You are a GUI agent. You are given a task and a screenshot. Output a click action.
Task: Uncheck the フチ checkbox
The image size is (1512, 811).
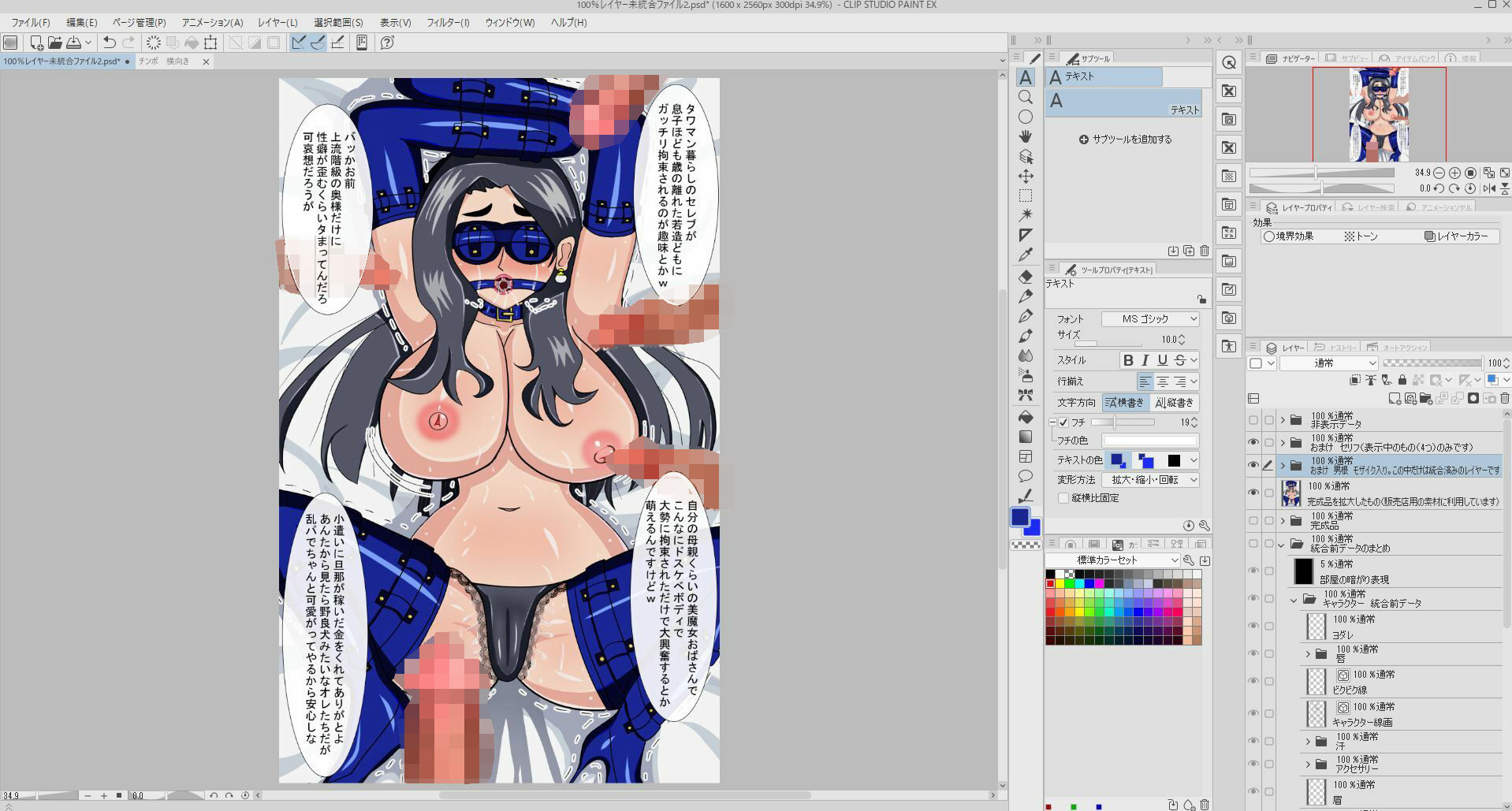pos(1063,422)
